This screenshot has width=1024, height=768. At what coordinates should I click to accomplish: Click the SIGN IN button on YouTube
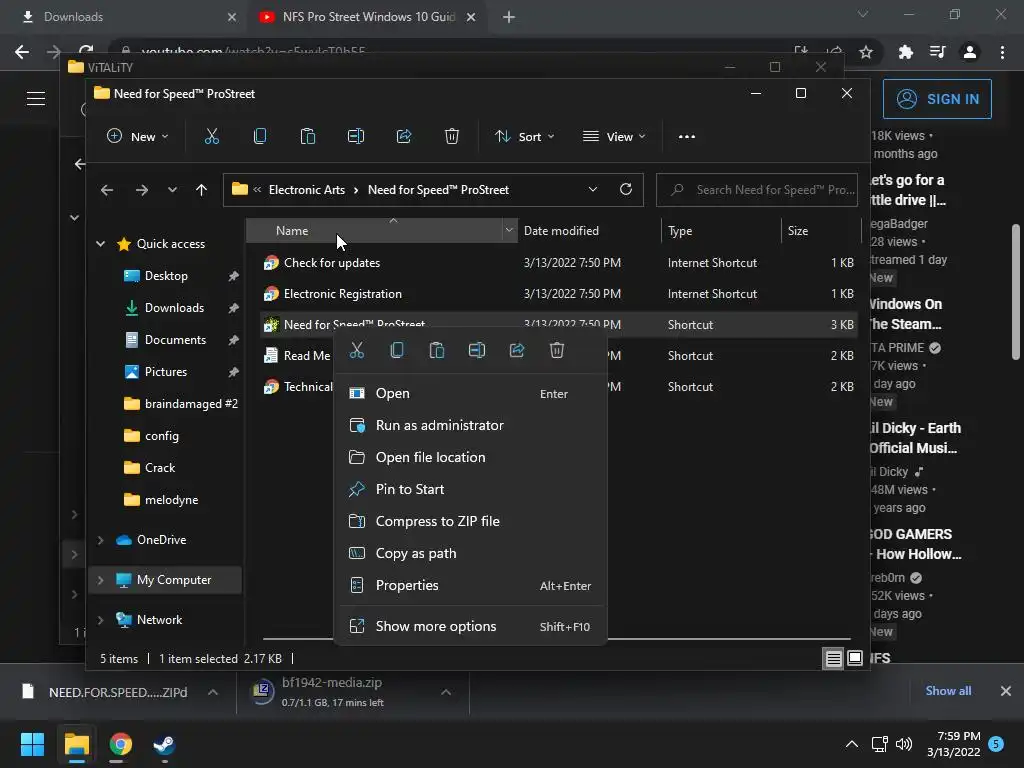[937, 99]
